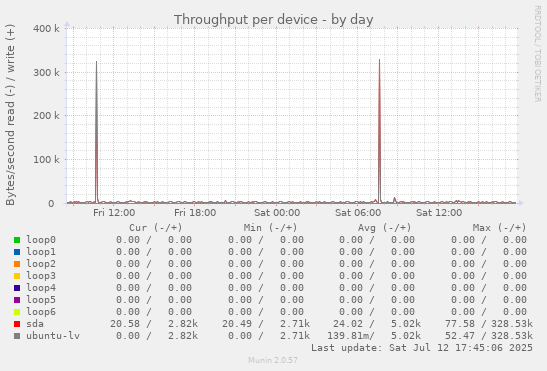547x371 pixels.
Task: Click the 'Cur (-/+)' column header
Action: coord(156,228)
